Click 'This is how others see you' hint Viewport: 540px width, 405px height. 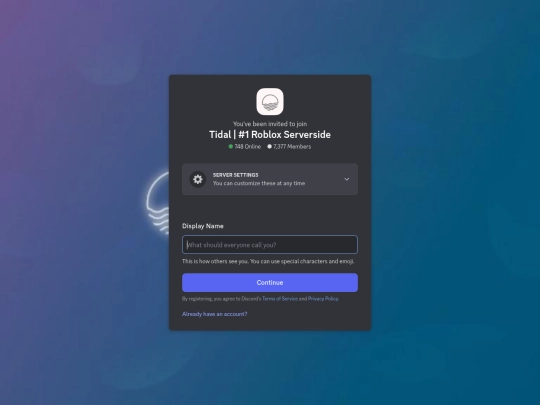click(x=268, y=261)
